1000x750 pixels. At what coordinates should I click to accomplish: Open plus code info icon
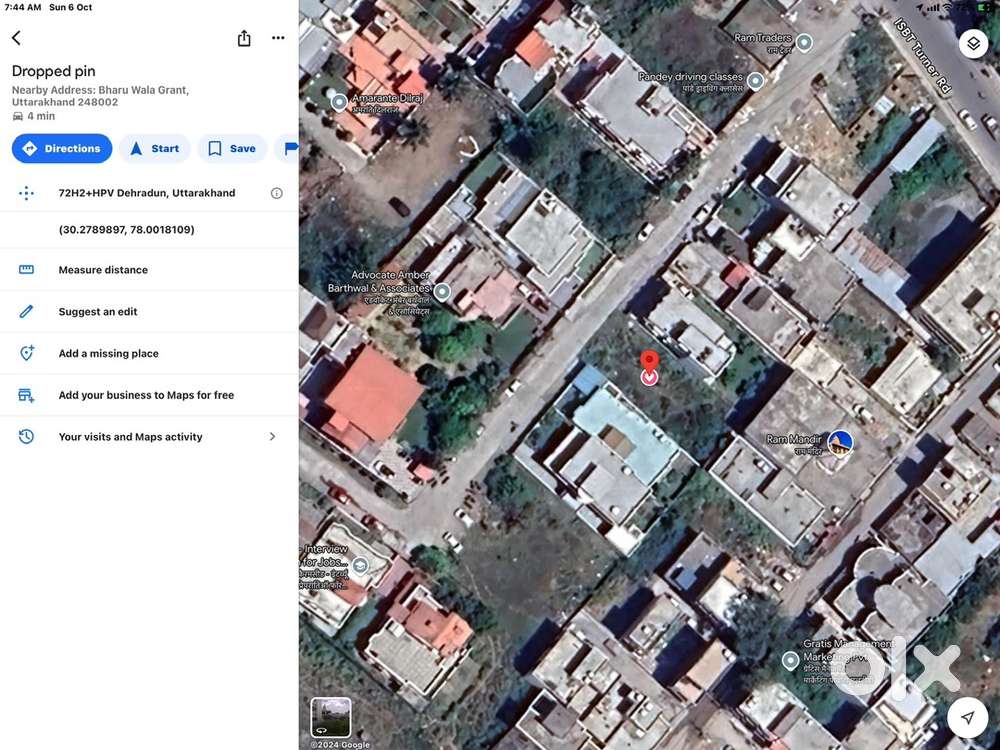coord(277,193)
